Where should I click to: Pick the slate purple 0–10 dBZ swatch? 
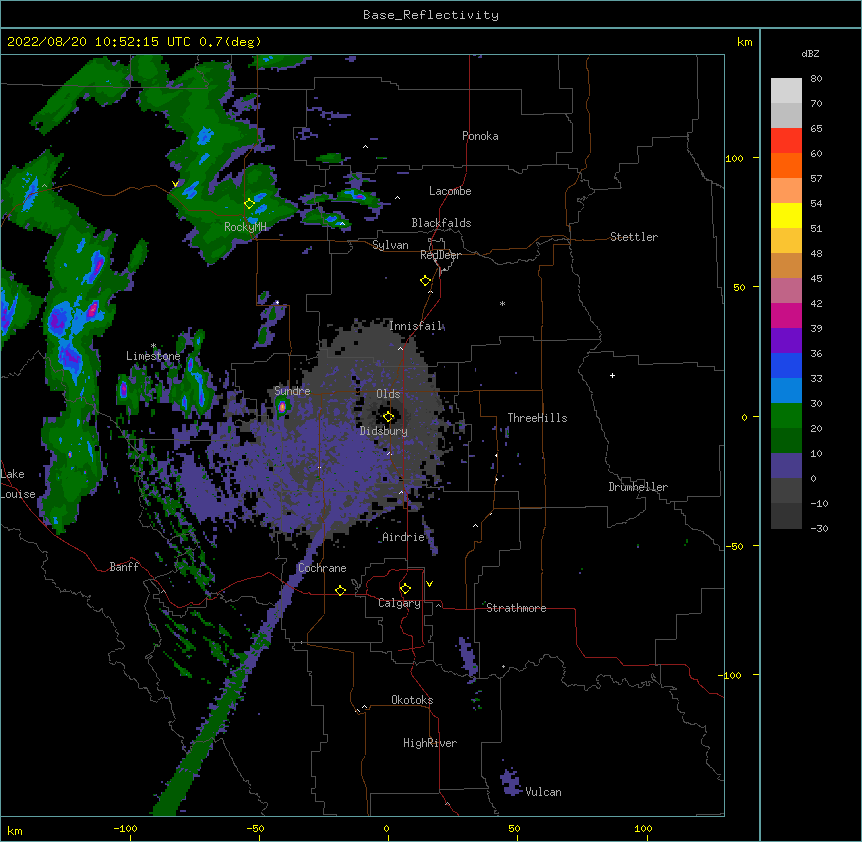[786, 466]
